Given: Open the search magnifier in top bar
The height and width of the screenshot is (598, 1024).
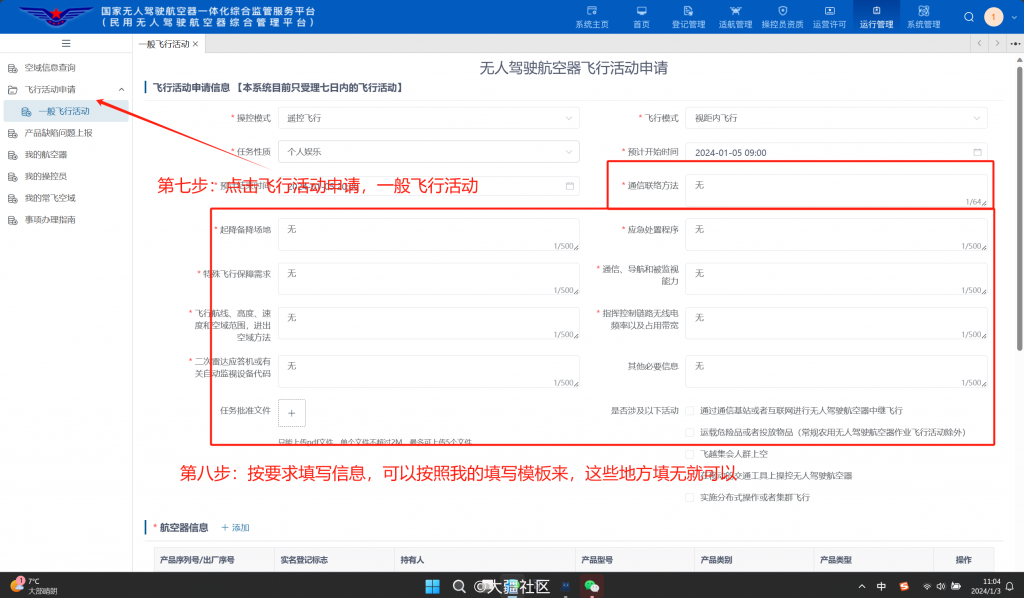Looking at the screenshot, I should point(966,16).
